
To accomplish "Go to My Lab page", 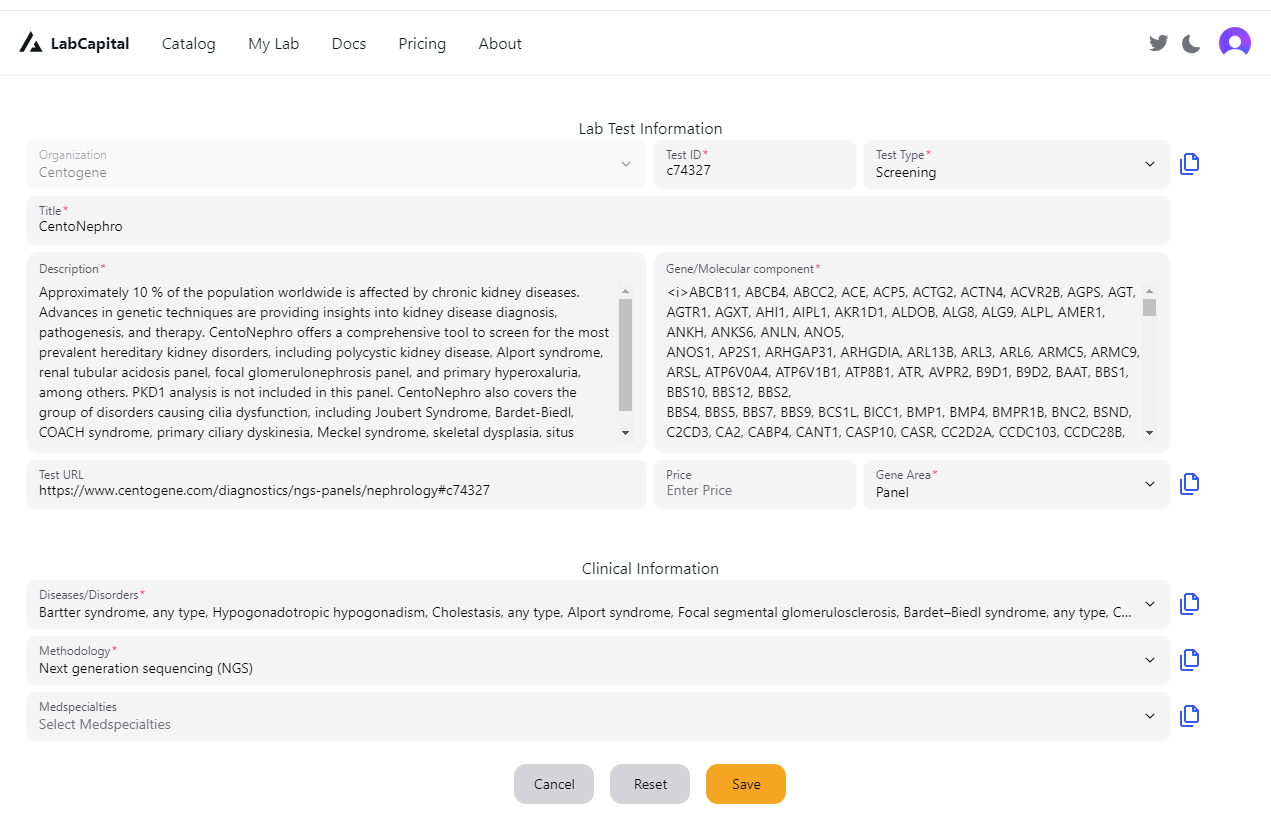I will coord(274,44).
